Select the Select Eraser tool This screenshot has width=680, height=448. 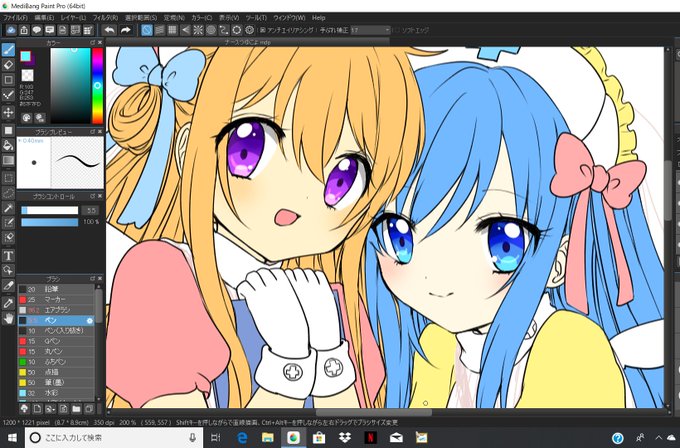click(x=8, y=238)
